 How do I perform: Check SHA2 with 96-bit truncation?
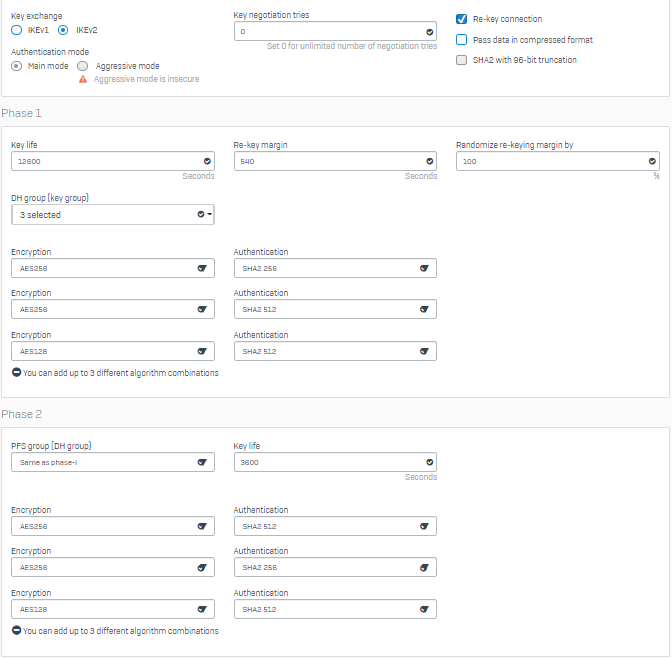point(461,60)
